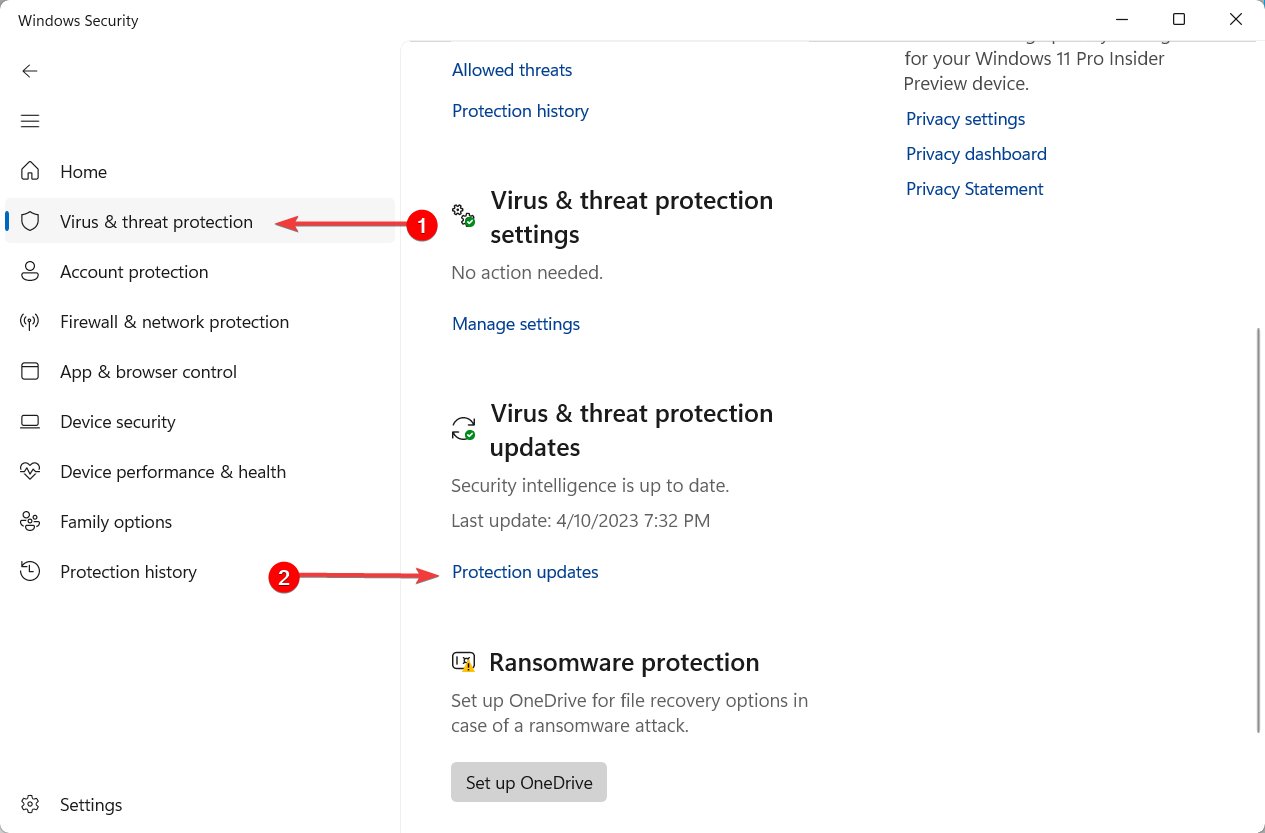The image size is (1265, 833).
Task: Click the Manage settings link
Action: click(x=516, y=324)
